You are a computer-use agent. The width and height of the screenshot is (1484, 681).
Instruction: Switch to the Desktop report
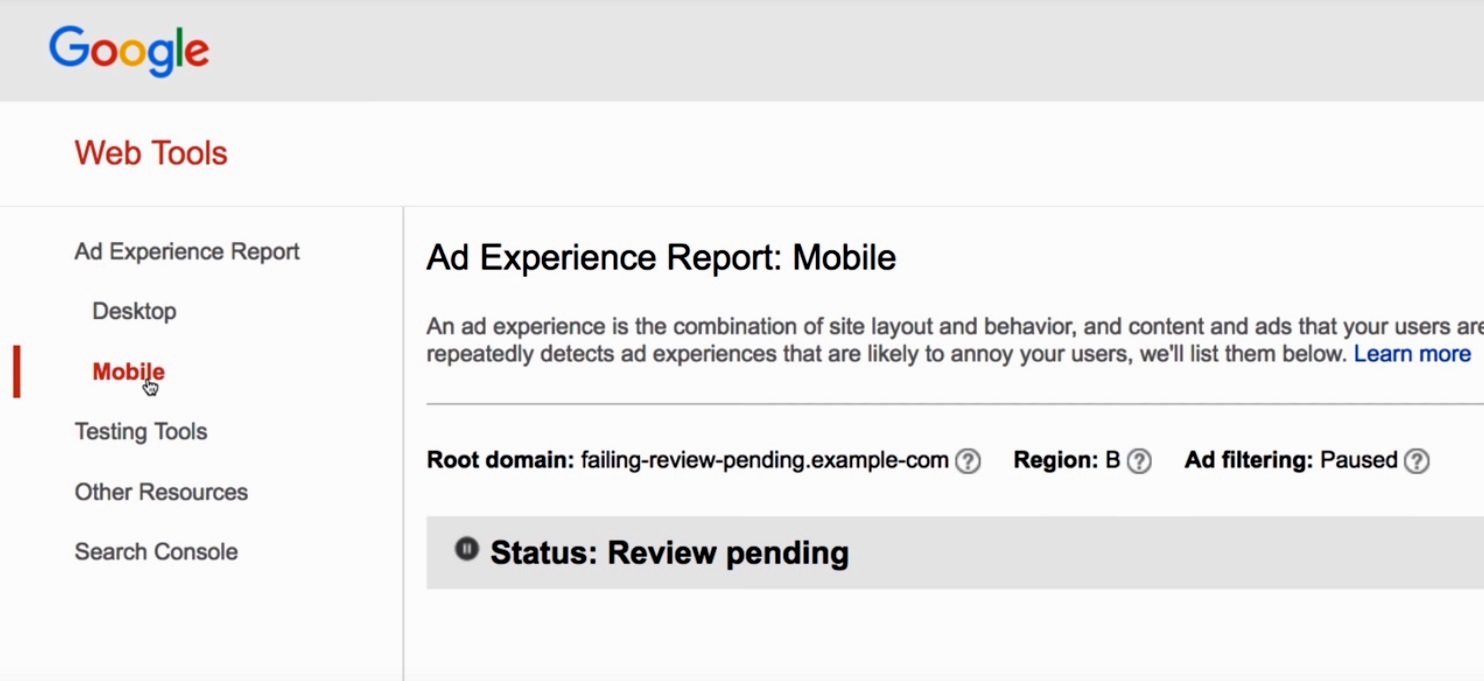point(134,311)
